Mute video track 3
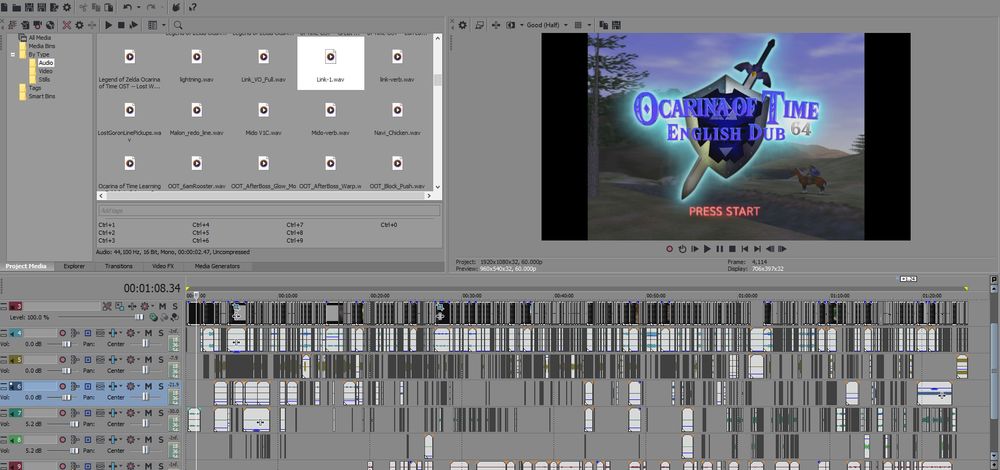This screenshot has width=1000, height=470. coord(163,306)
